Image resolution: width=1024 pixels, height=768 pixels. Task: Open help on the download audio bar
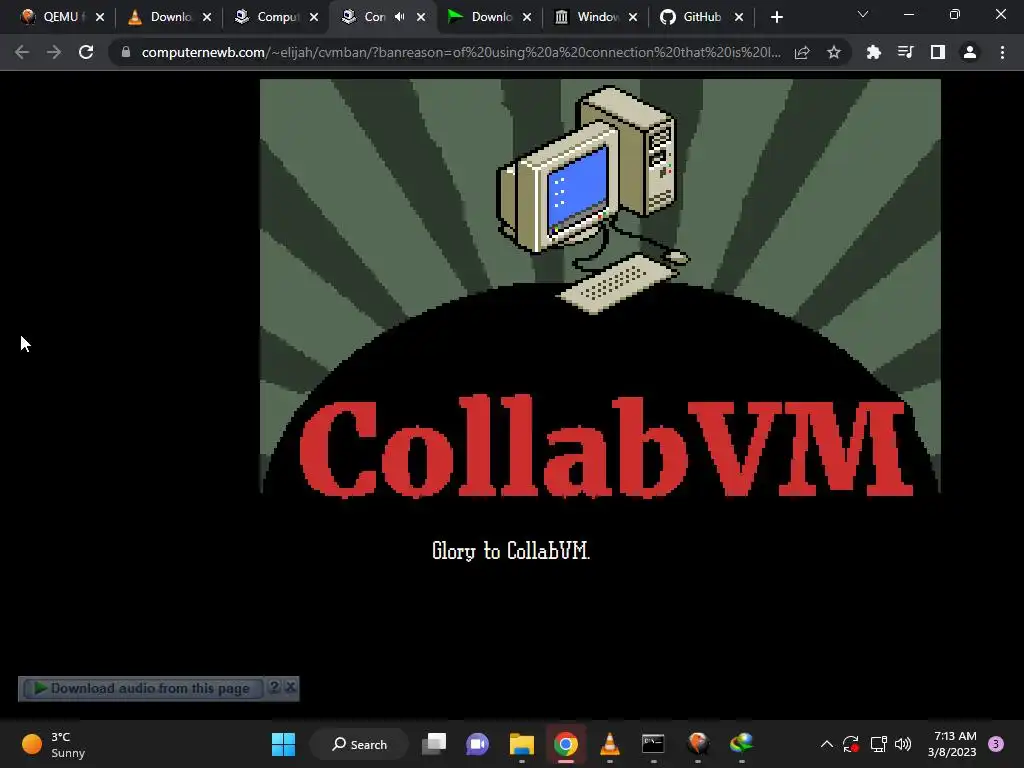click(x=274, y=687)
